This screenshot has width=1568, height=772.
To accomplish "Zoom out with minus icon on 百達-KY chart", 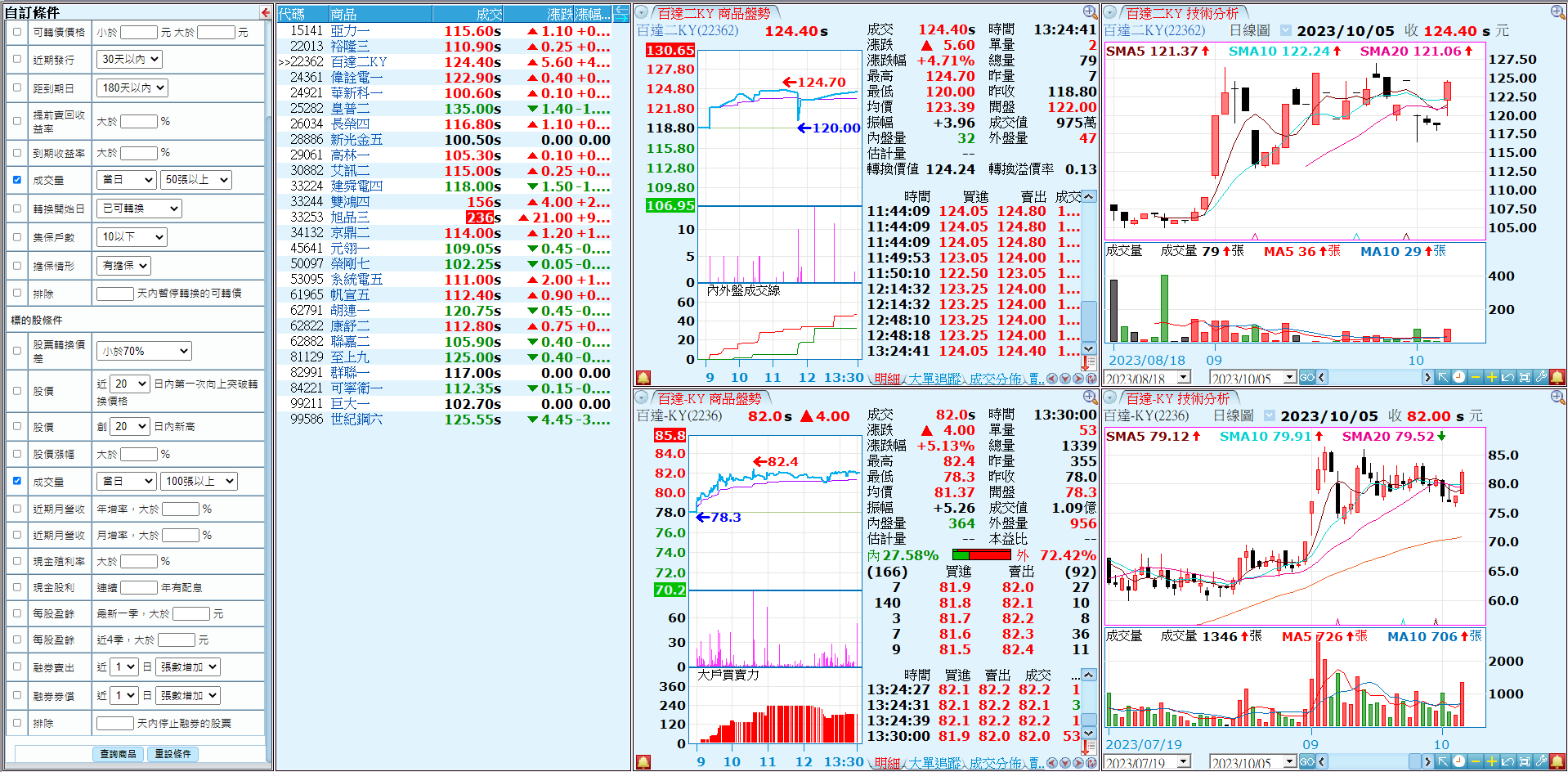I will [x=1475, y=762].
